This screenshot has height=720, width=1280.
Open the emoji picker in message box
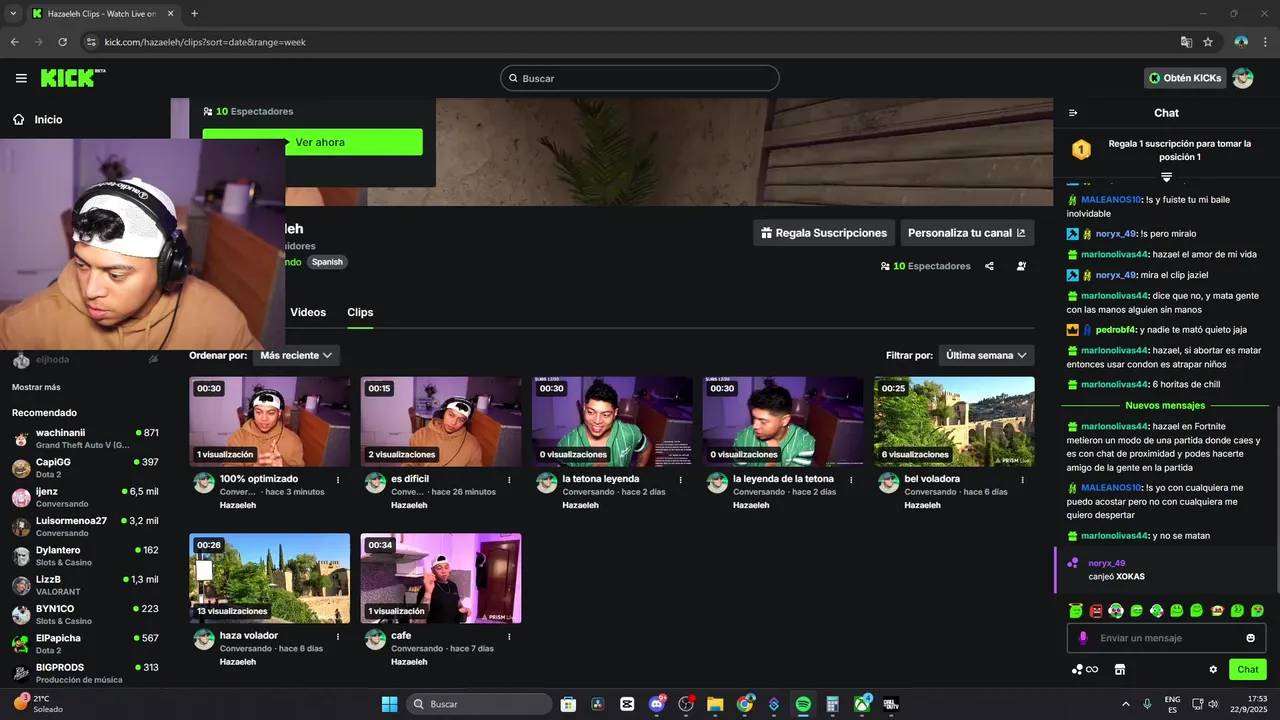click(x=1250, y=638)
